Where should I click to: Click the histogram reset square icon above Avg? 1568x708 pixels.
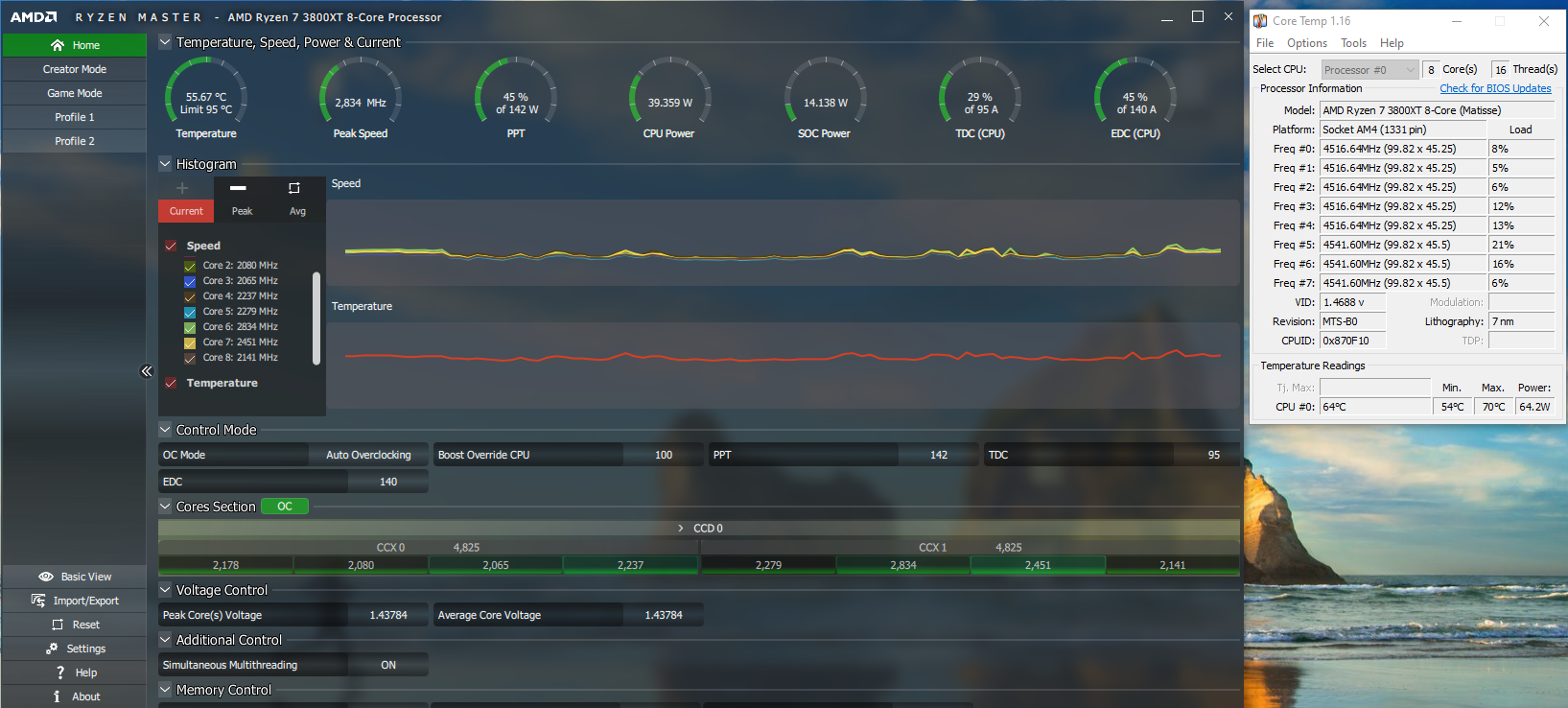click(x=294, y=188)
